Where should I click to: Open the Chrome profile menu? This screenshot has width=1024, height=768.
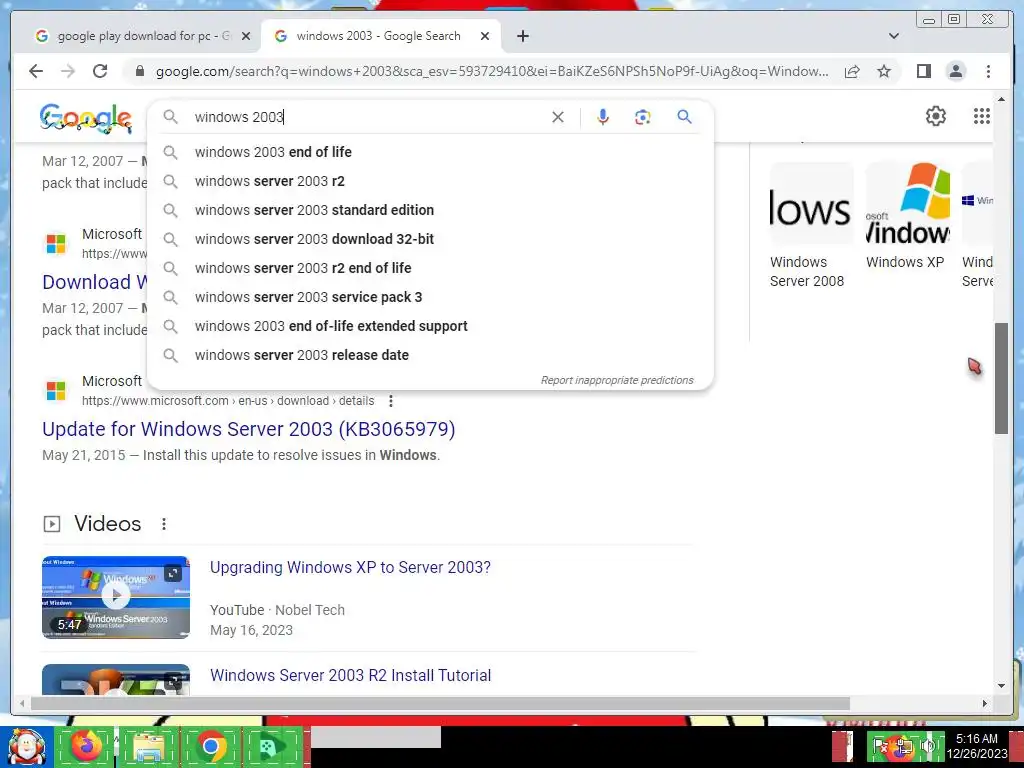point(956,71)
